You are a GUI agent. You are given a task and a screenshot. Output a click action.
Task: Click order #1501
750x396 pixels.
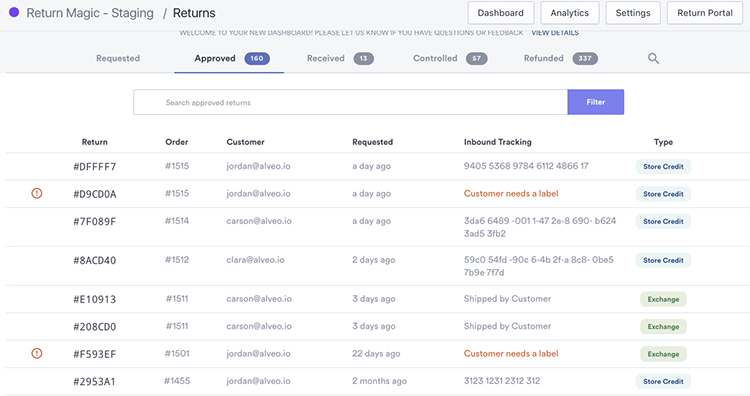click(x=177, y=353)
